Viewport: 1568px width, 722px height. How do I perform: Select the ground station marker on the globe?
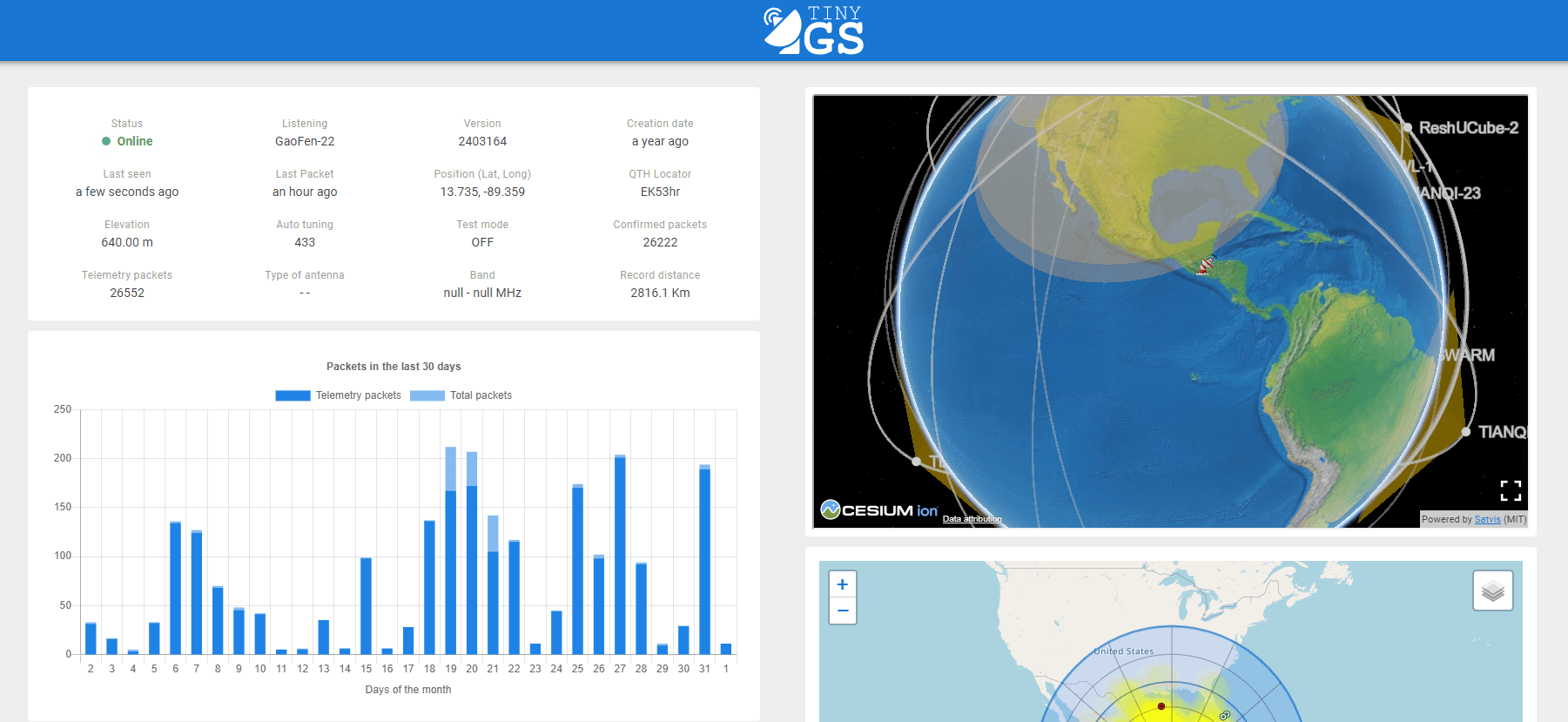pyautogui.click(x=1205, y=264)
